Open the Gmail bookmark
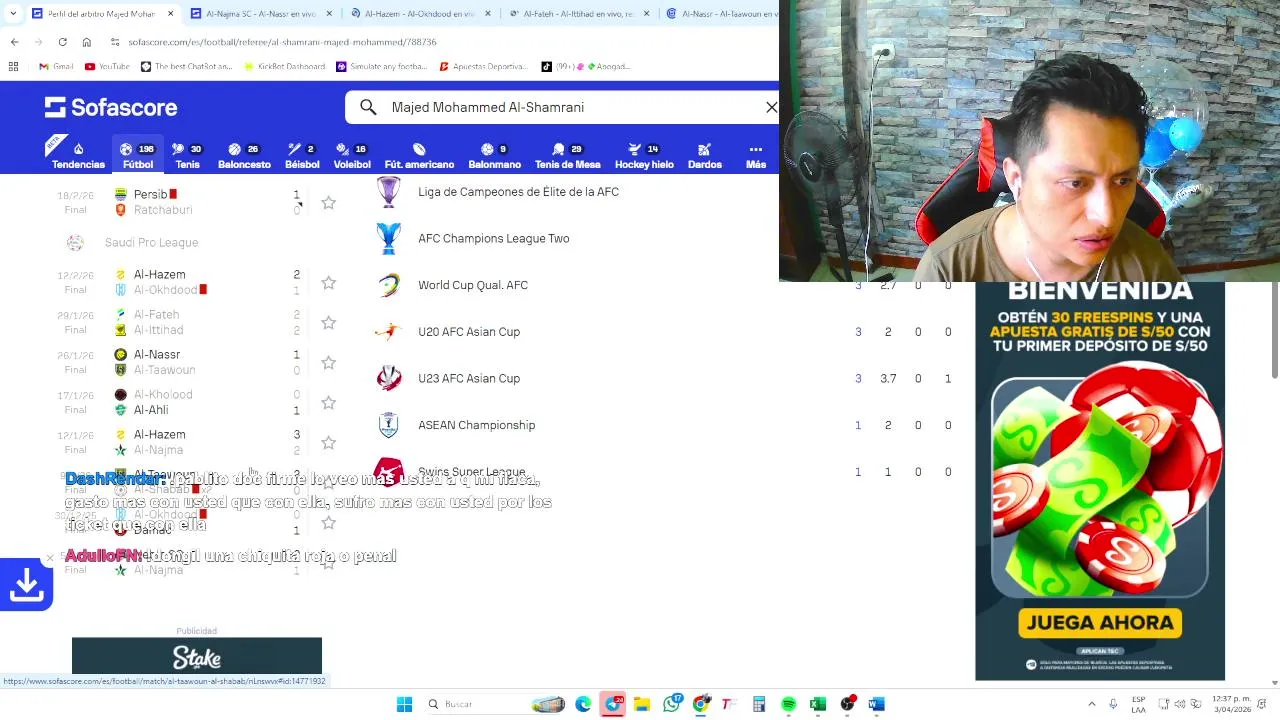This screenshot has width=1280, height=720. point(56,66)
